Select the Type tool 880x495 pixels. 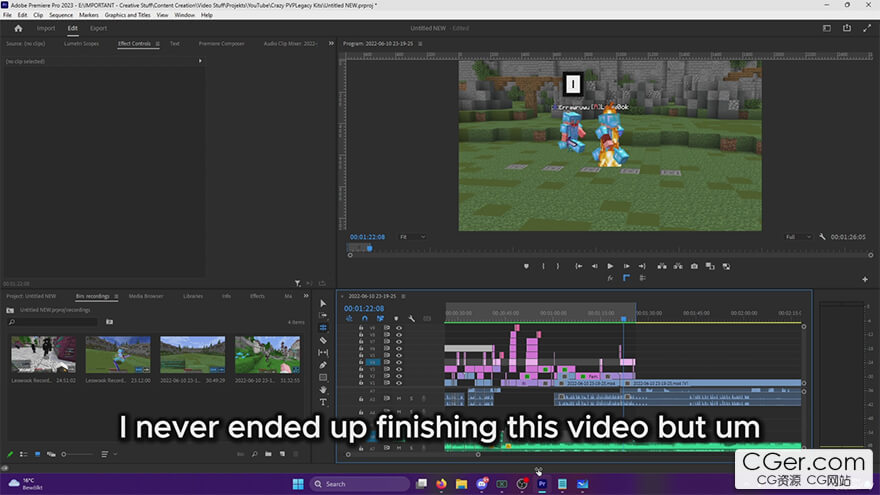[323, 402]
